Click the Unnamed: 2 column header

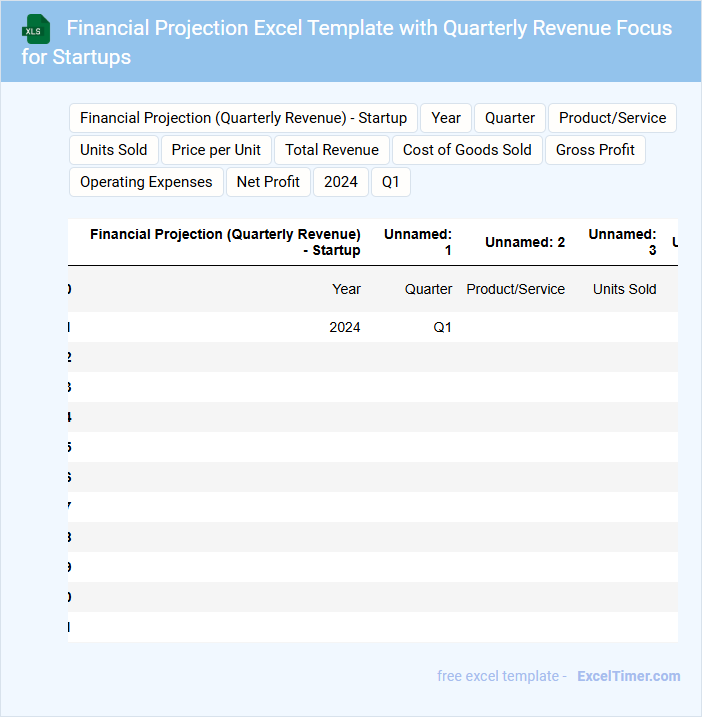click(x=525, y=242)
